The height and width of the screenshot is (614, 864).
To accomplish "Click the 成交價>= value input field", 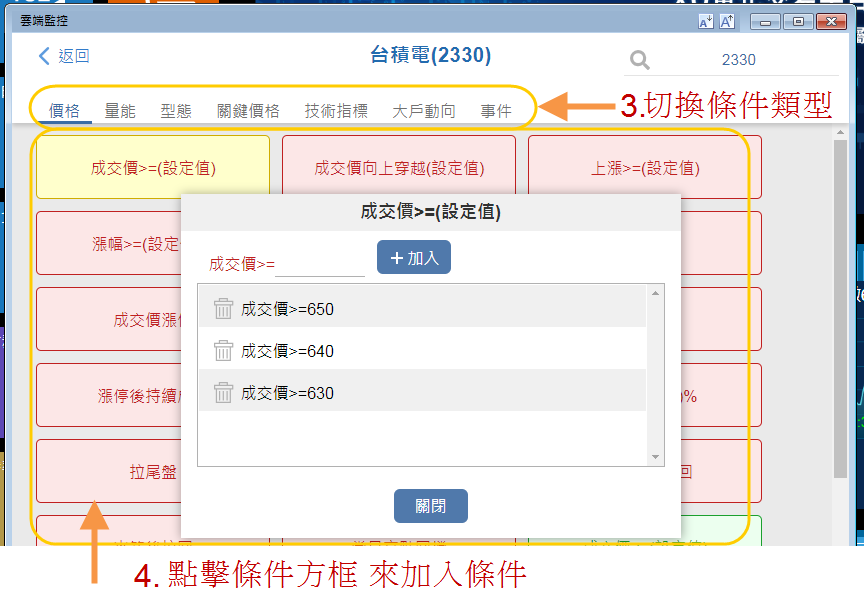I will tap(320, 265).
